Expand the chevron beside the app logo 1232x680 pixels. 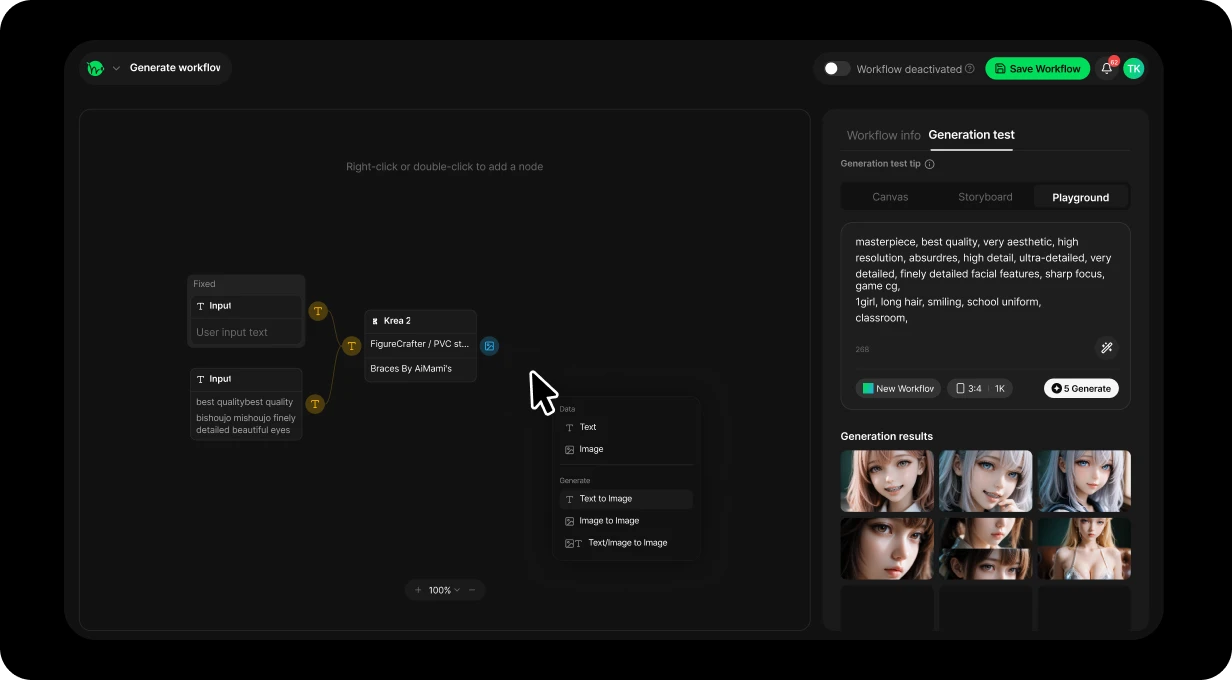[x=116, y=69]
